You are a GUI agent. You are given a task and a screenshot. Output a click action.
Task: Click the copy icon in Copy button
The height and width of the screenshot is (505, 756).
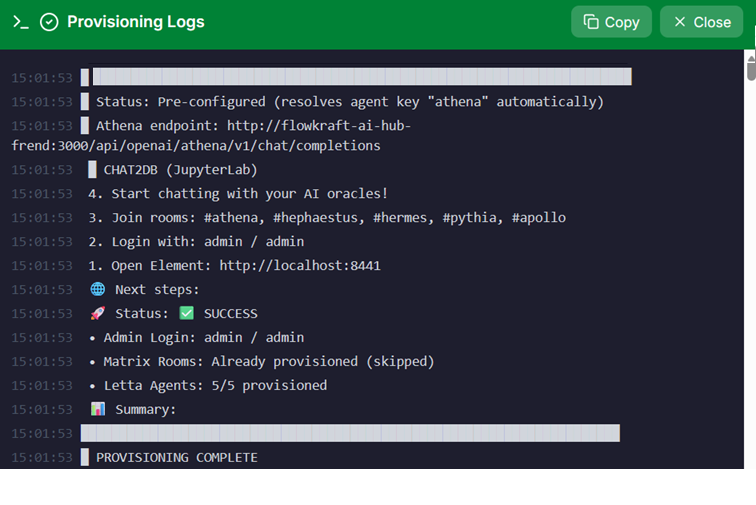pyautogui.click(x=591, y=22)
